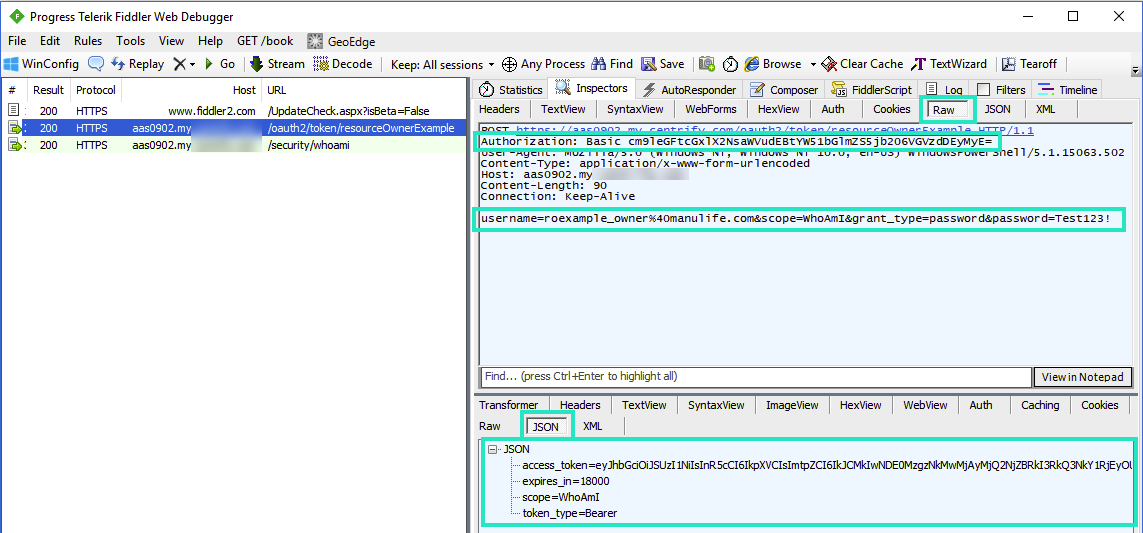Select the token_type=Bearer node
Viewport: 1143px width, 533px height.
pos(570,514)
